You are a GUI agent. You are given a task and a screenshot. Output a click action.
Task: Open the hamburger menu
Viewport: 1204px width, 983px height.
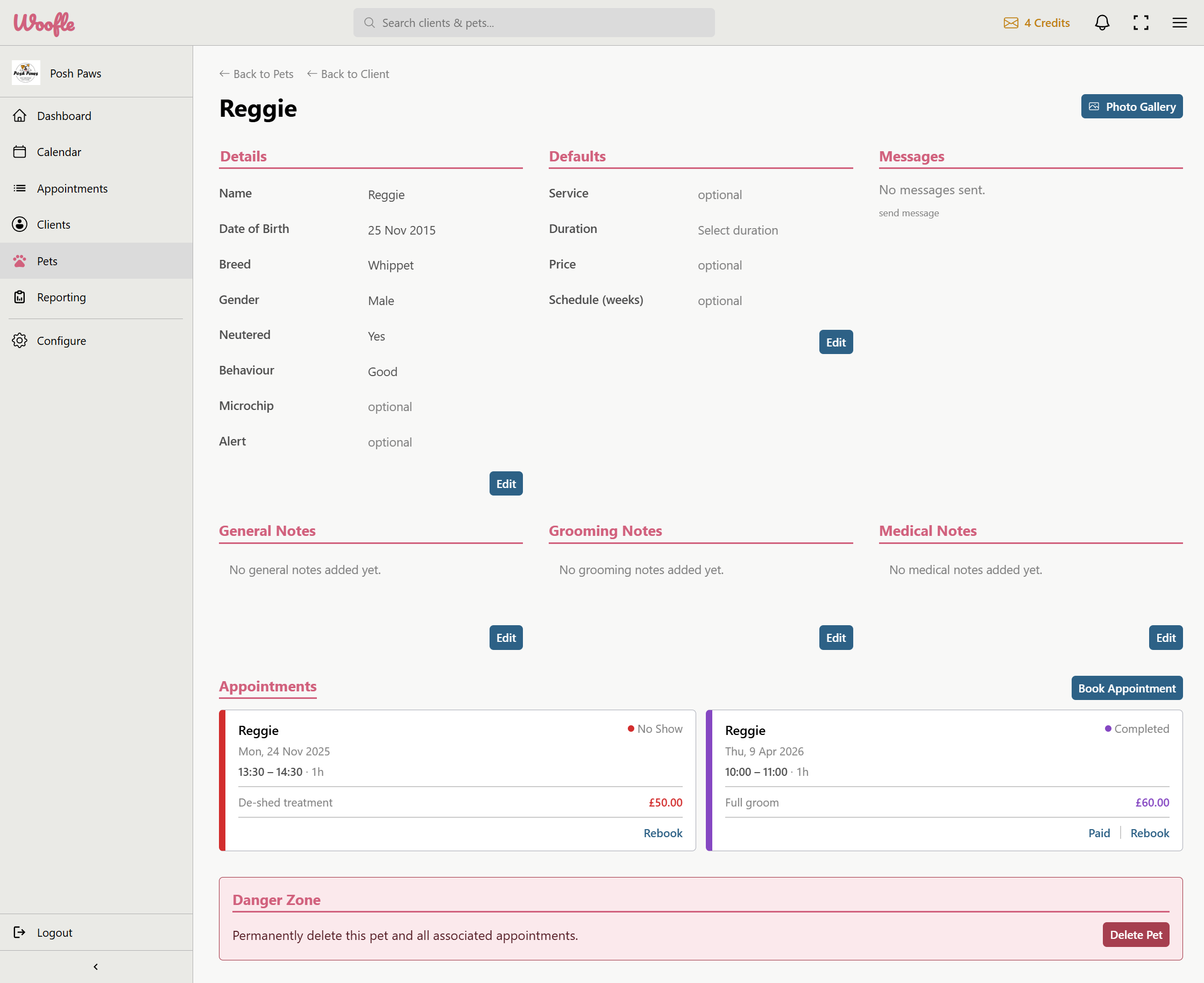[1179, 23]
